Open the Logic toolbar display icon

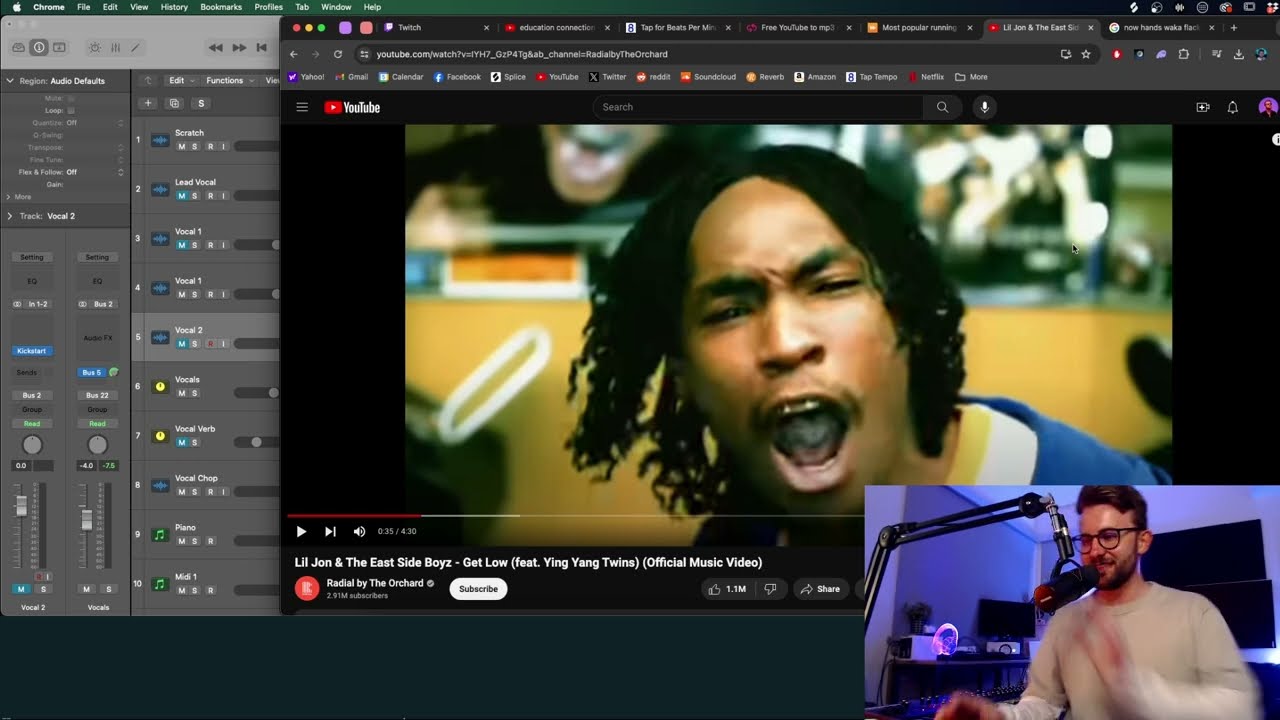coord(59,47)
